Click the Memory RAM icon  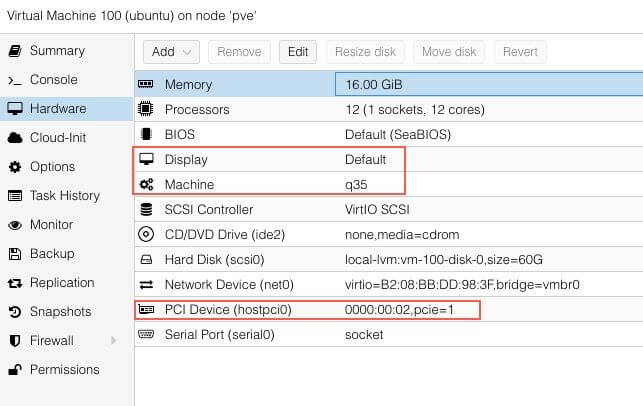[146, 85]
